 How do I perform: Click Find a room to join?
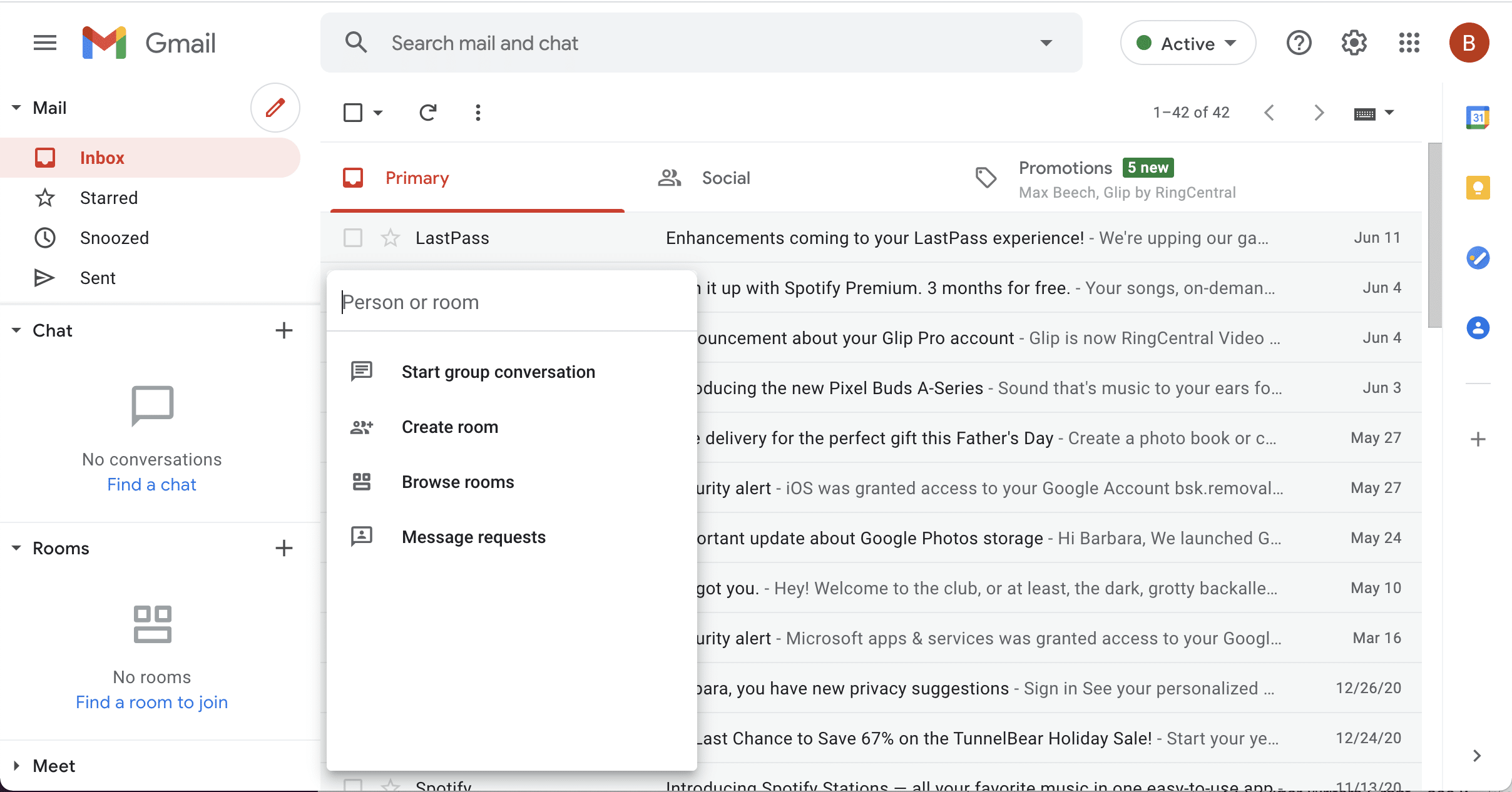click(x=151, y=702)
